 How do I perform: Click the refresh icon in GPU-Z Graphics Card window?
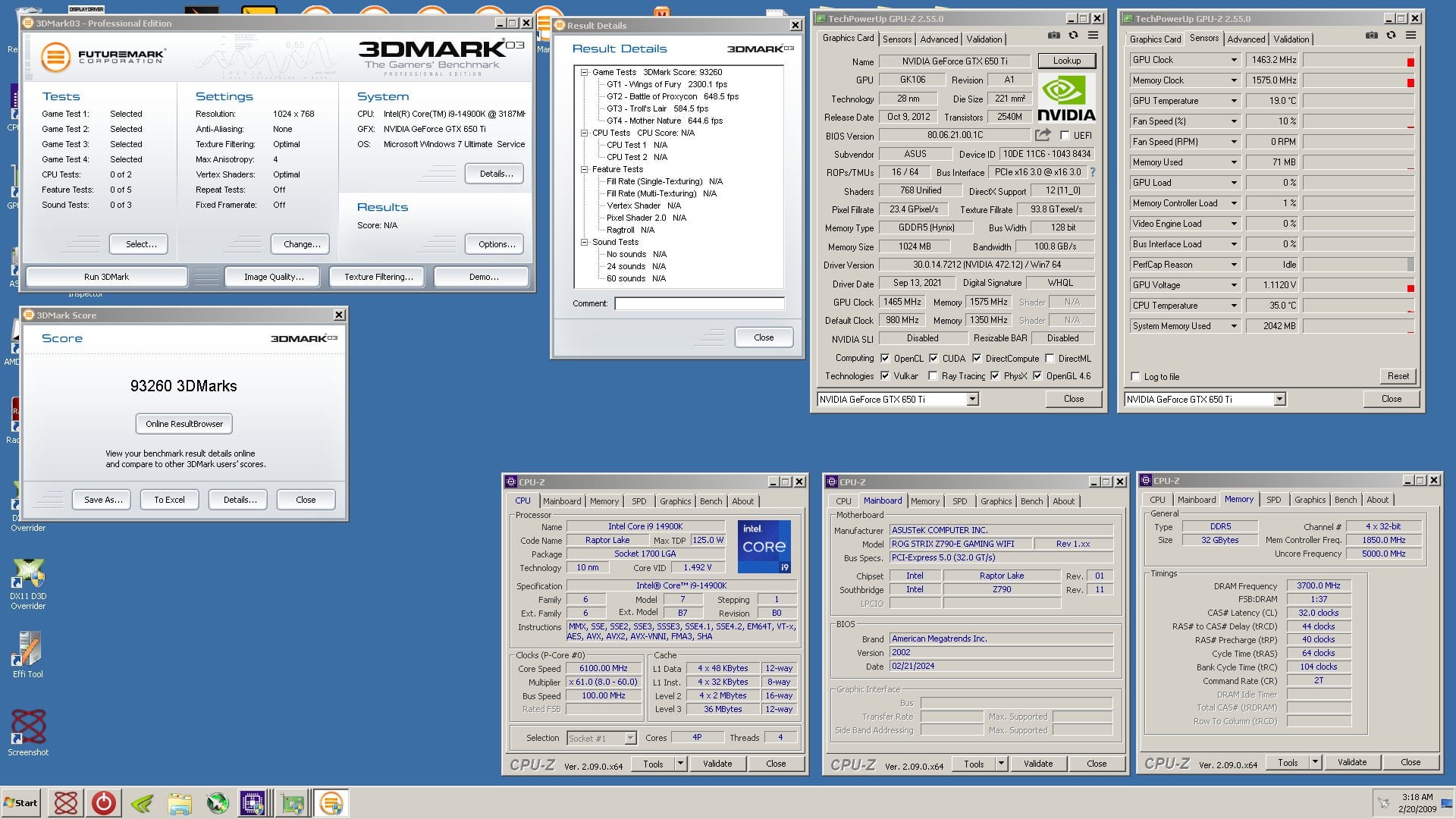1073,36
